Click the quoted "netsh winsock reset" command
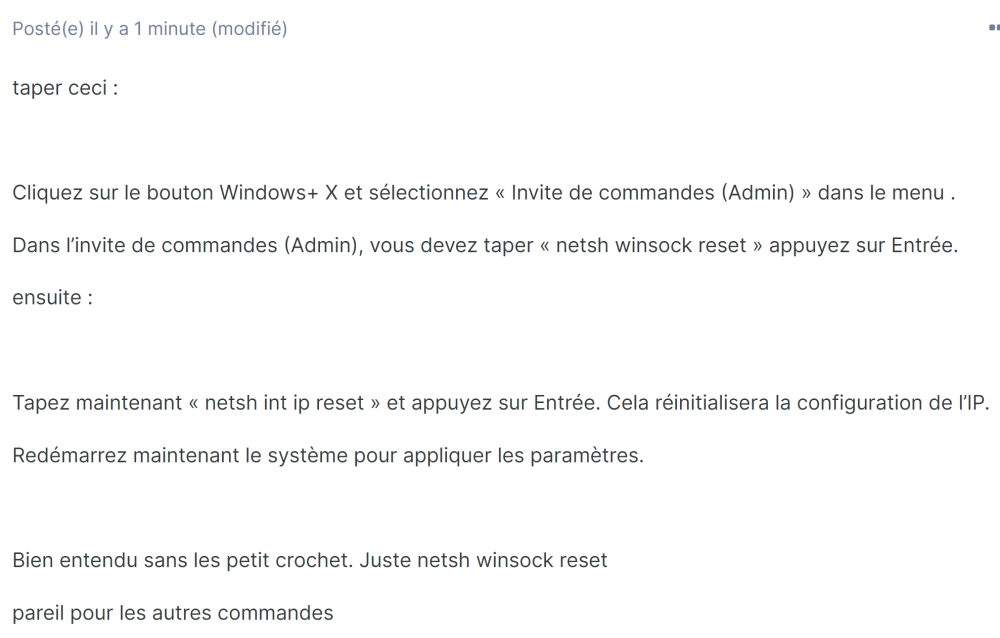 click(651, 245)
